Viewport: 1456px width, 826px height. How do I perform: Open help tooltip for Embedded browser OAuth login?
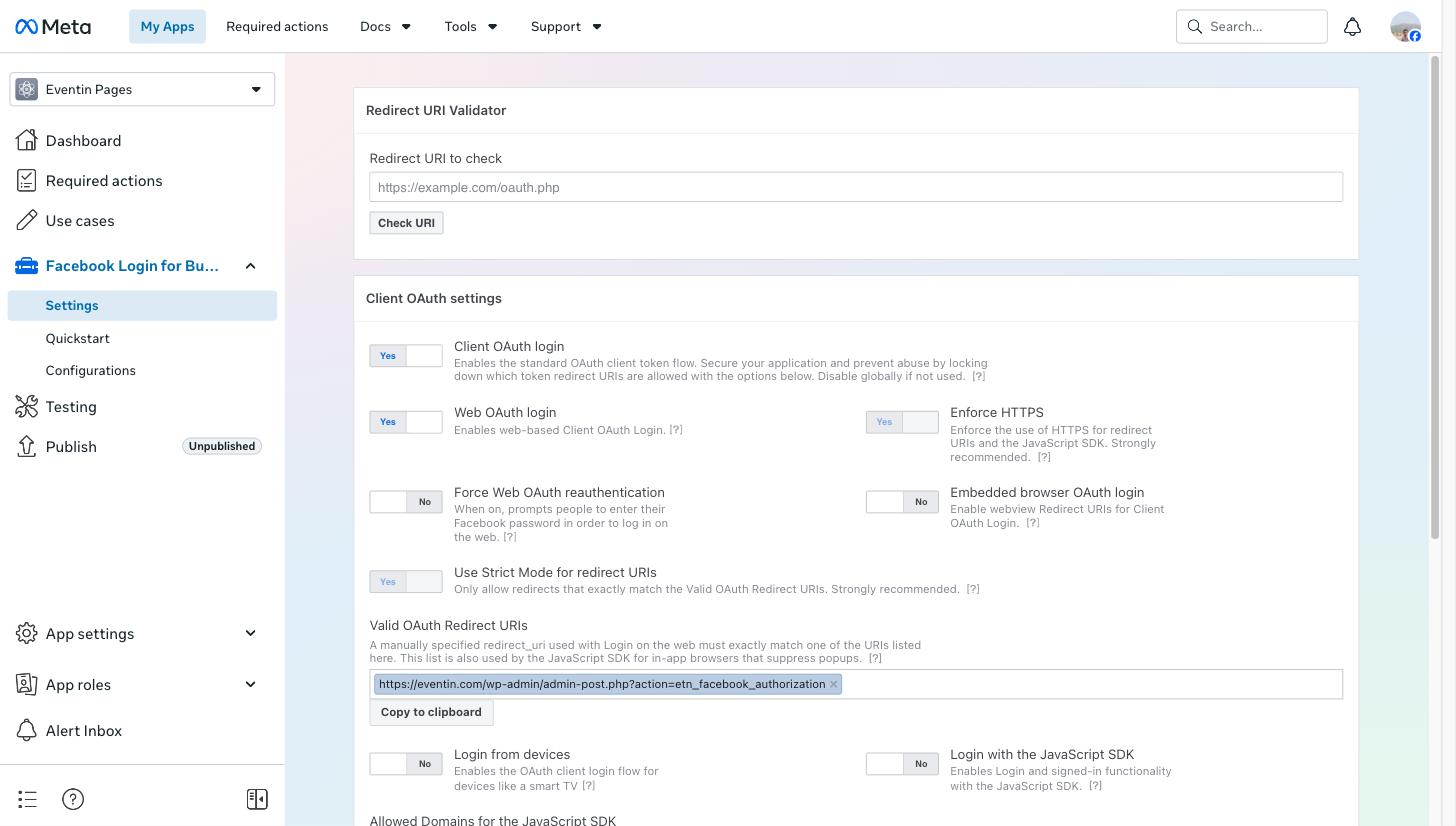[x=1033, y=523]
